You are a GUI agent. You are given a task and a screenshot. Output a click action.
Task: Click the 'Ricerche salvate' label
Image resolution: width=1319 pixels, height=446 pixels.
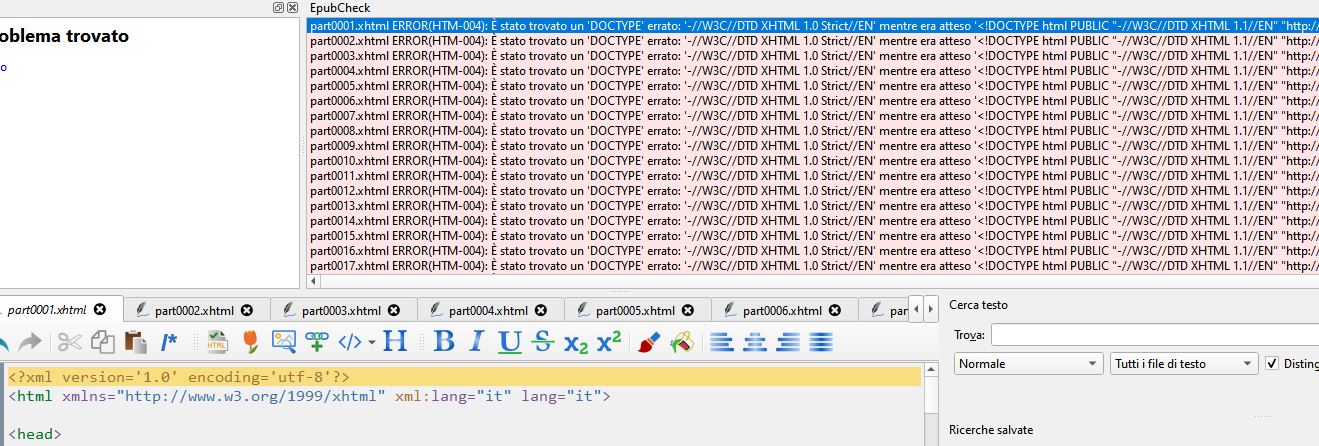pyautogui.click(x=991, y=429)
